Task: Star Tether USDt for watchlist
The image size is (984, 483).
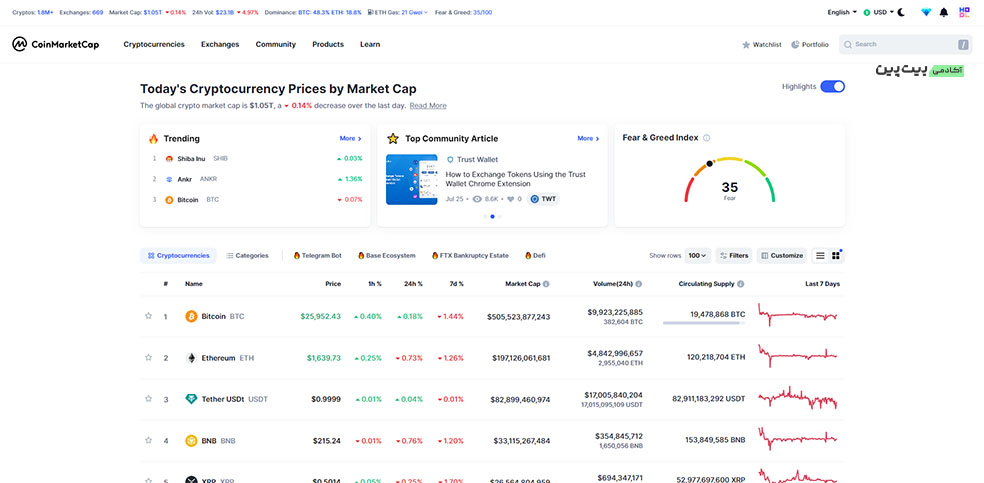Action: [149, 398]
